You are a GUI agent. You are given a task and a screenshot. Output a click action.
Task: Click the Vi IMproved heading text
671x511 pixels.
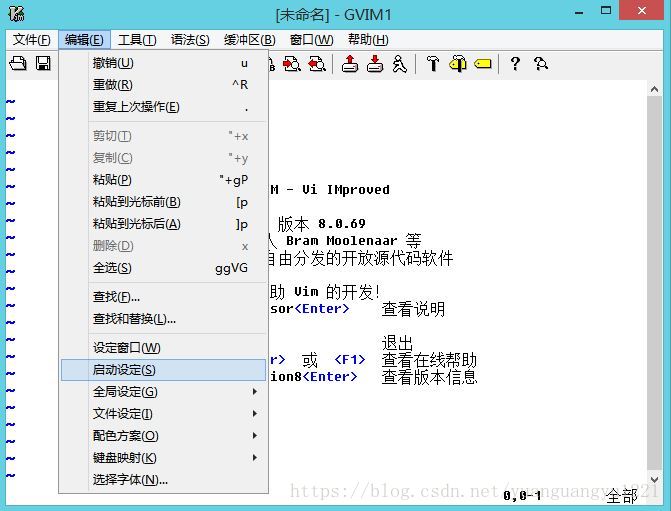[346, 190]
